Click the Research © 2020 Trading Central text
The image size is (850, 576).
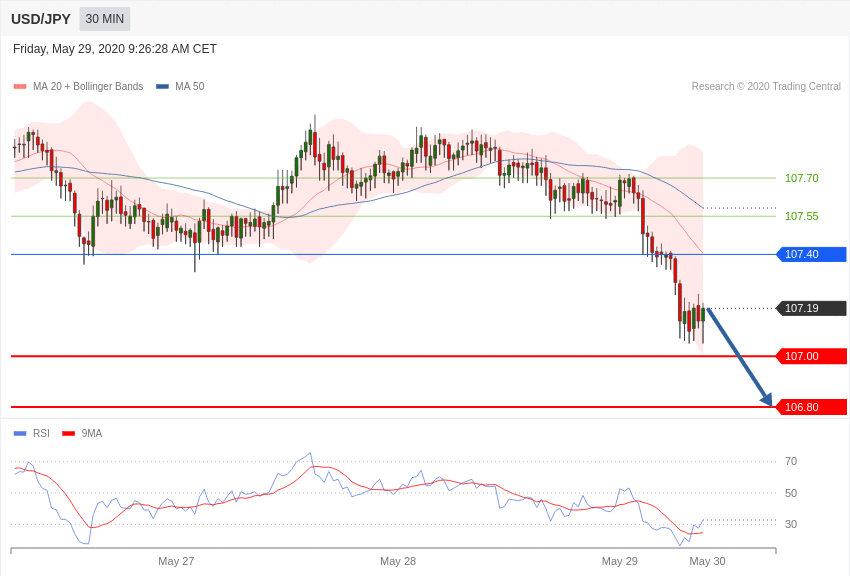(766, 86)
